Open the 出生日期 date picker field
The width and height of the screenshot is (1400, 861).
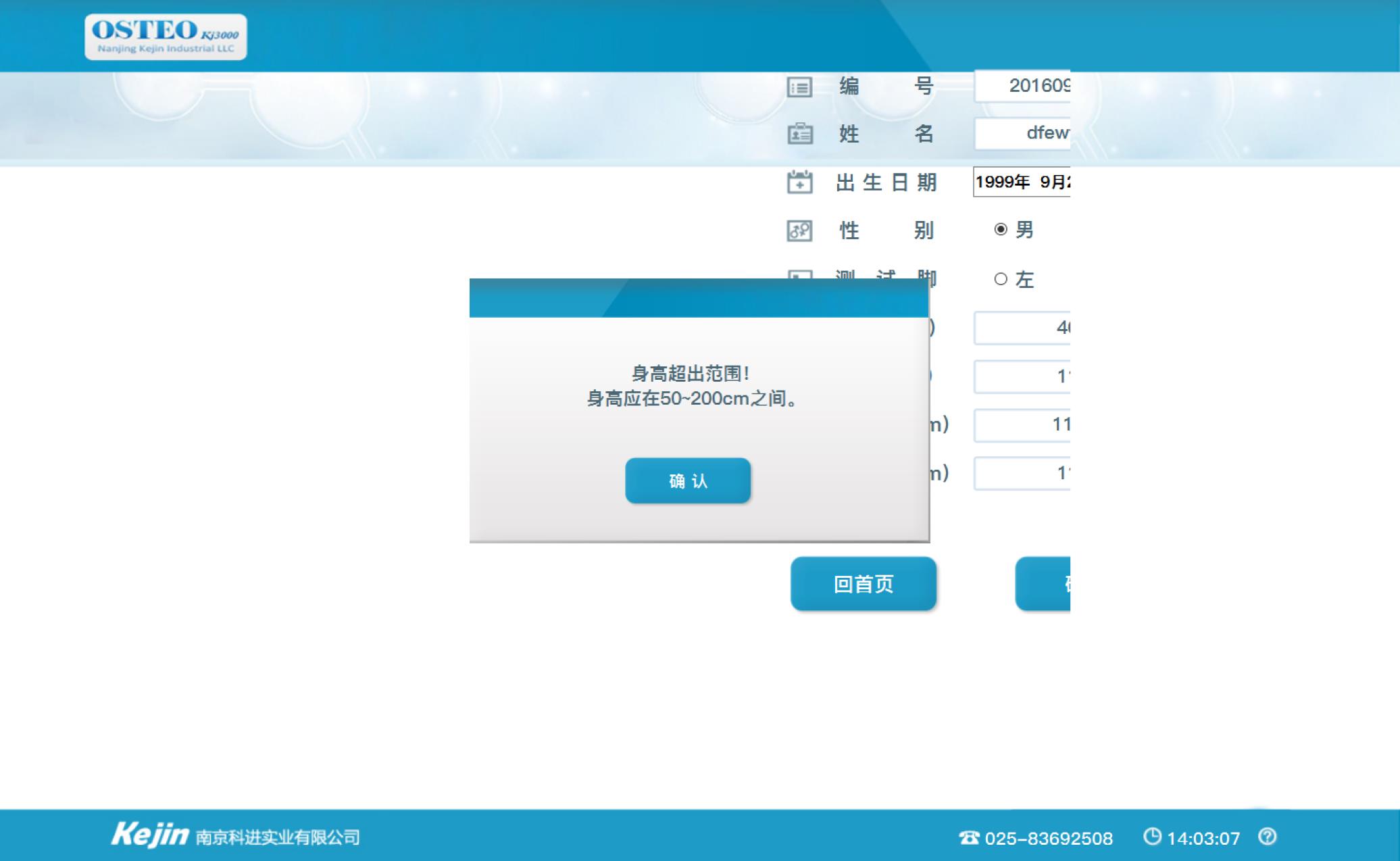[1021, 182]
